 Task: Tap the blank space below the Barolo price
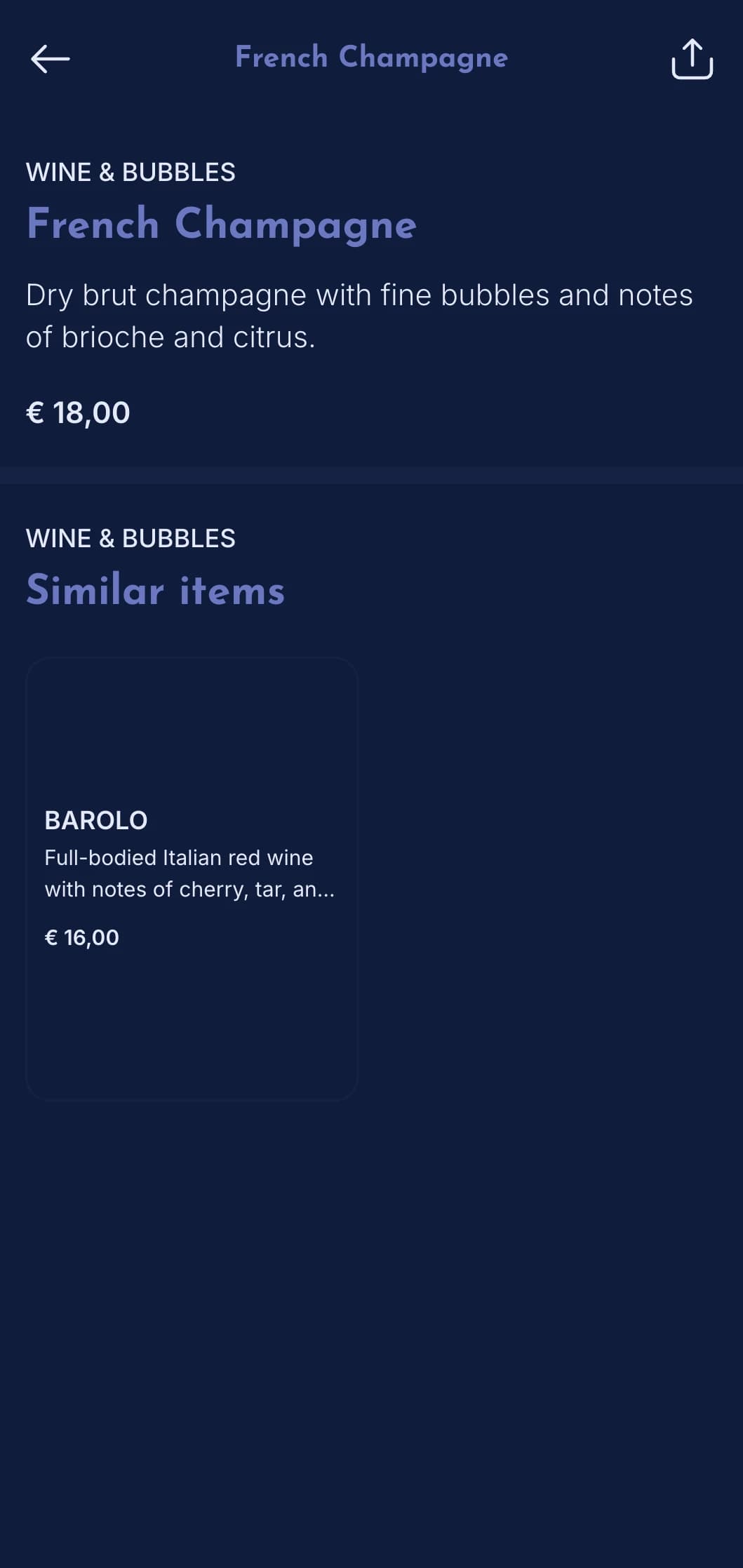[x=192, y=1024]
